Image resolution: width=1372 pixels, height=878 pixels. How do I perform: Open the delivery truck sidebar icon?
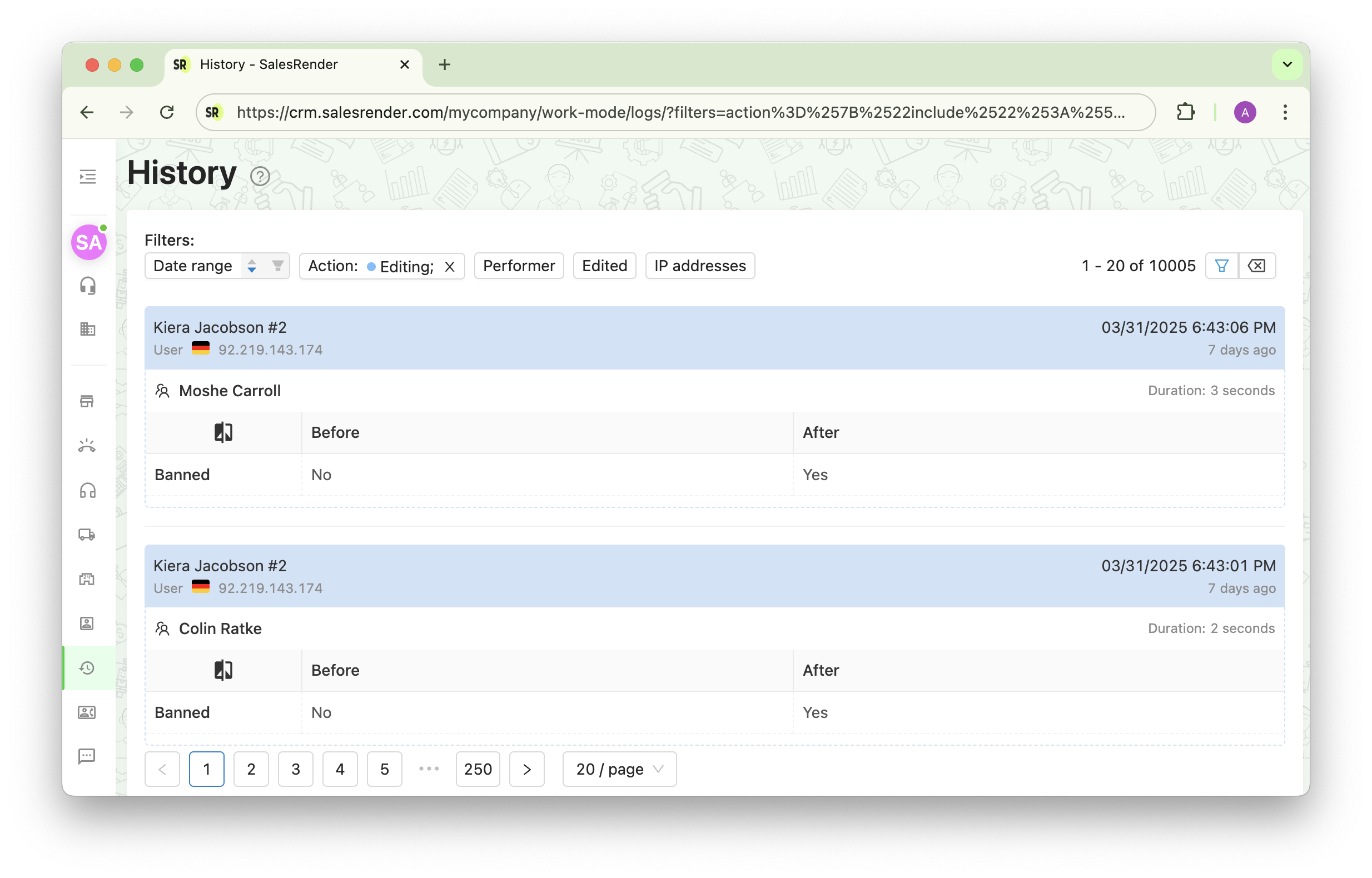coord(87,535)
